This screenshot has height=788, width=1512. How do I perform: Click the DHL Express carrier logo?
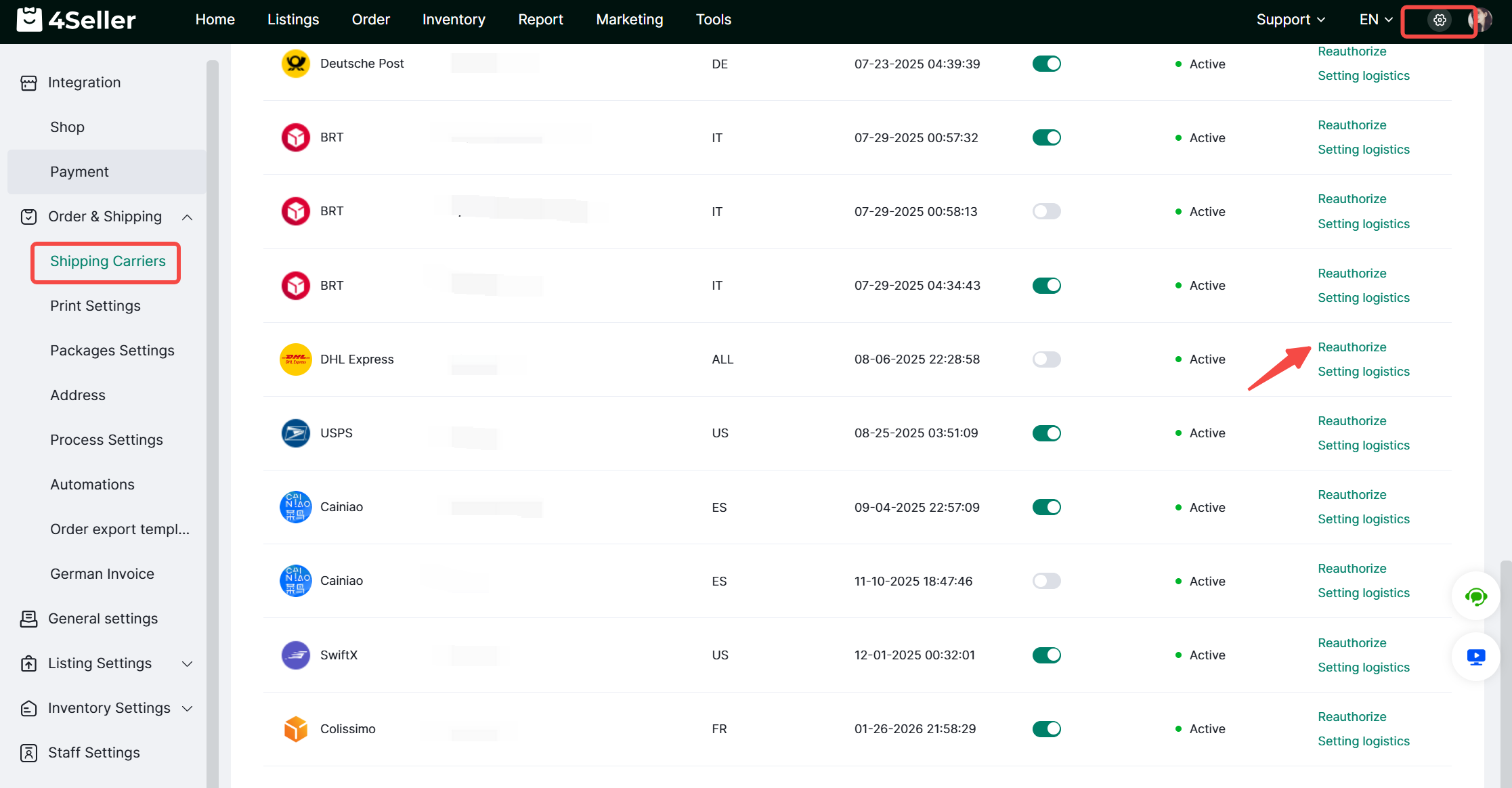pyautogui.click(x=296, y=359)
